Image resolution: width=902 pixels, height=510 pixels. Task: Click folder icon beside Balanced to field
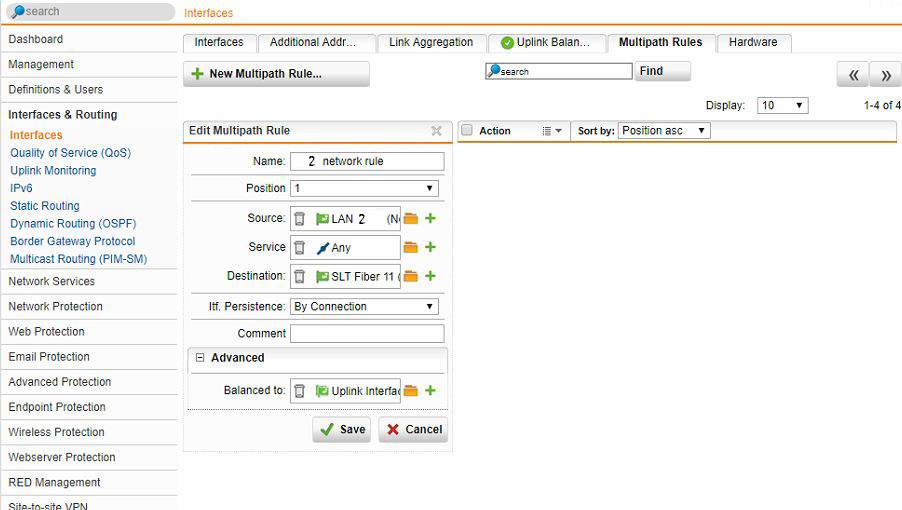click(x=411, y=391)
